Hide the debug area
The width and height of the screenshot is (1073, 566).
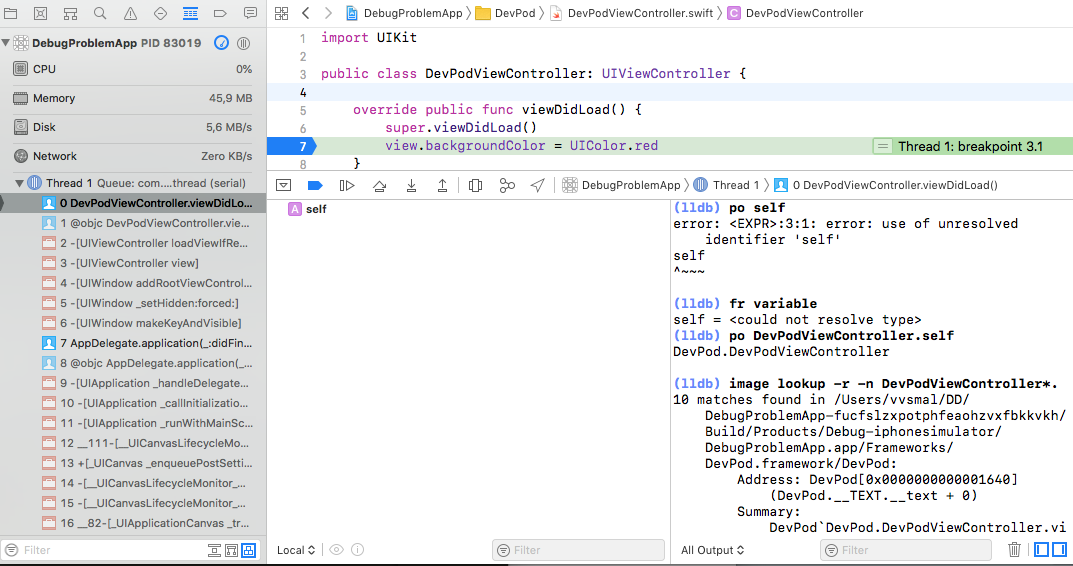[x=283, y=185]
